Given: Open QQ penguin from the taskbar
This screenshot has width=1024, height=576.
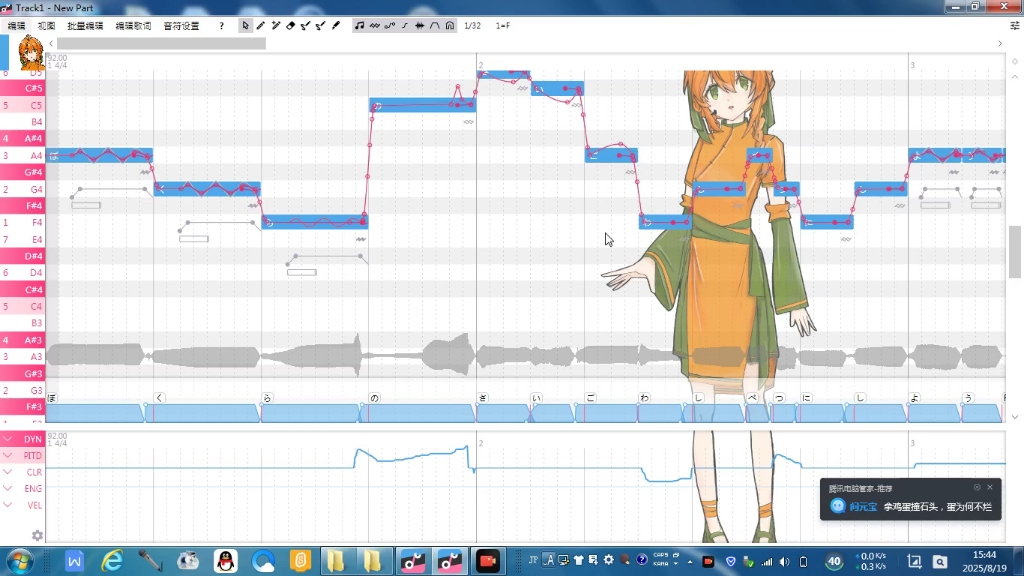Looking at the screenshot, I should [226, 561].
